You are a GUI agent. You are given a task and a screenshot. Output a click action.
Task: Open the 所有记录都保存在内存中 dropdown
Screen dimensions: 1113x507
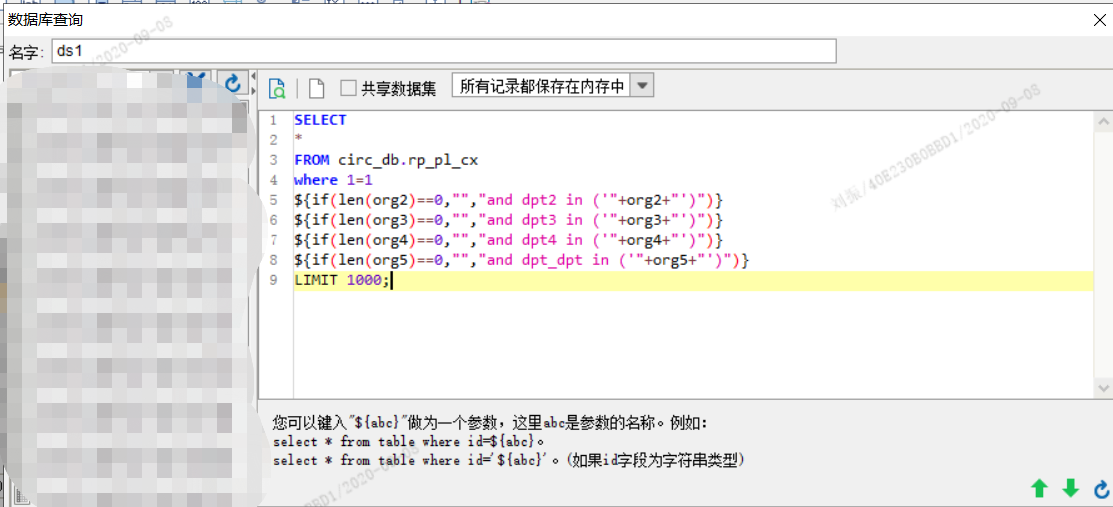[541, 86]
